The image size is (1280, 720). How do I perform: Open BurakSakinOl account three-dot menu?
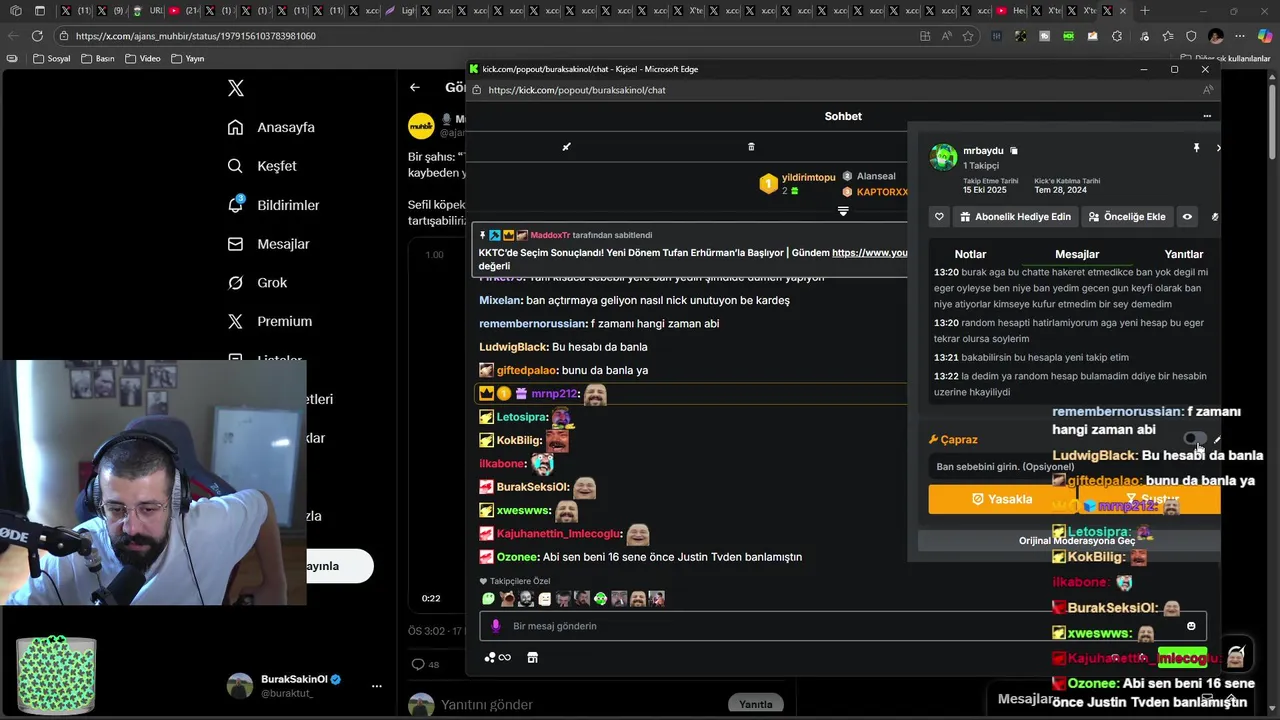[x=377, y=686]
